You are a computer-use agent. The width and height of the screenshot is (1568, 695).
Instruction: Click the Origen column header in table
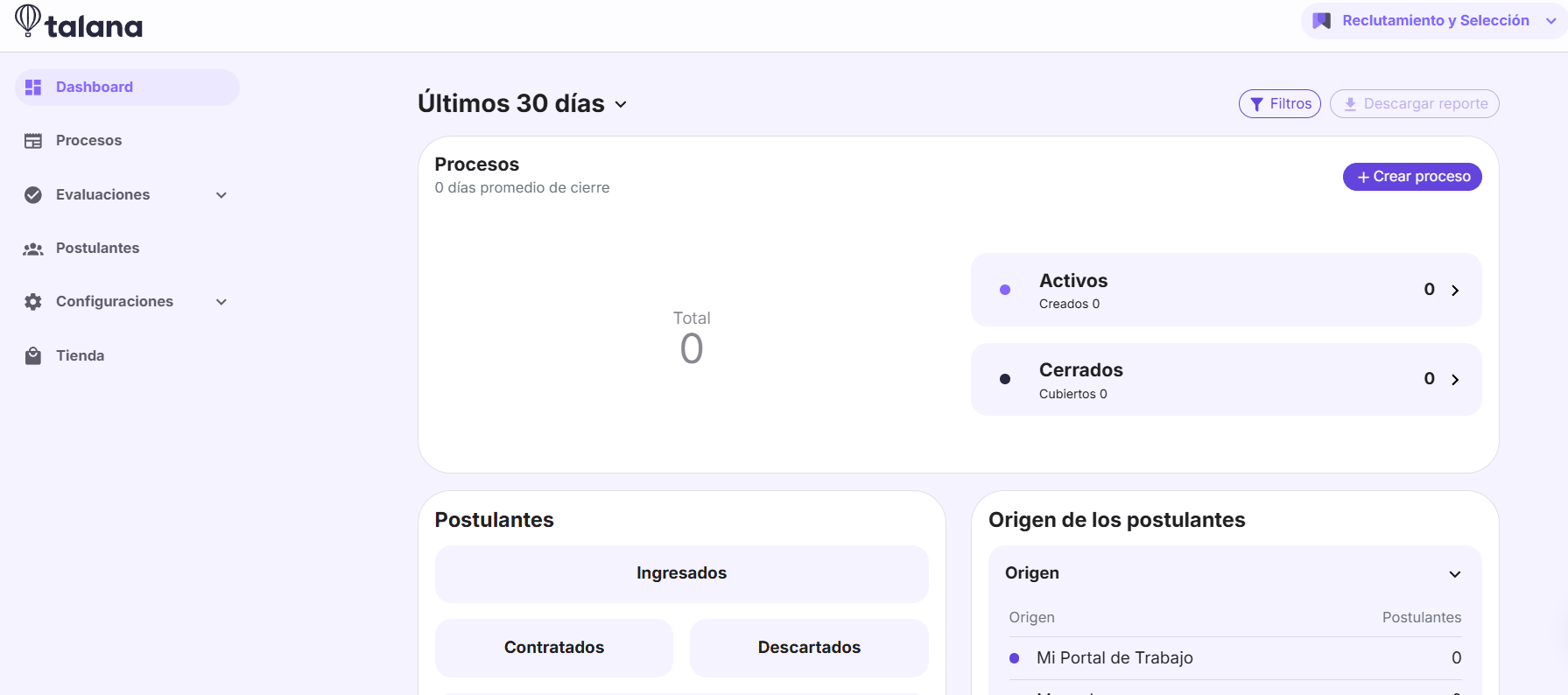[x=1032, y=618]
